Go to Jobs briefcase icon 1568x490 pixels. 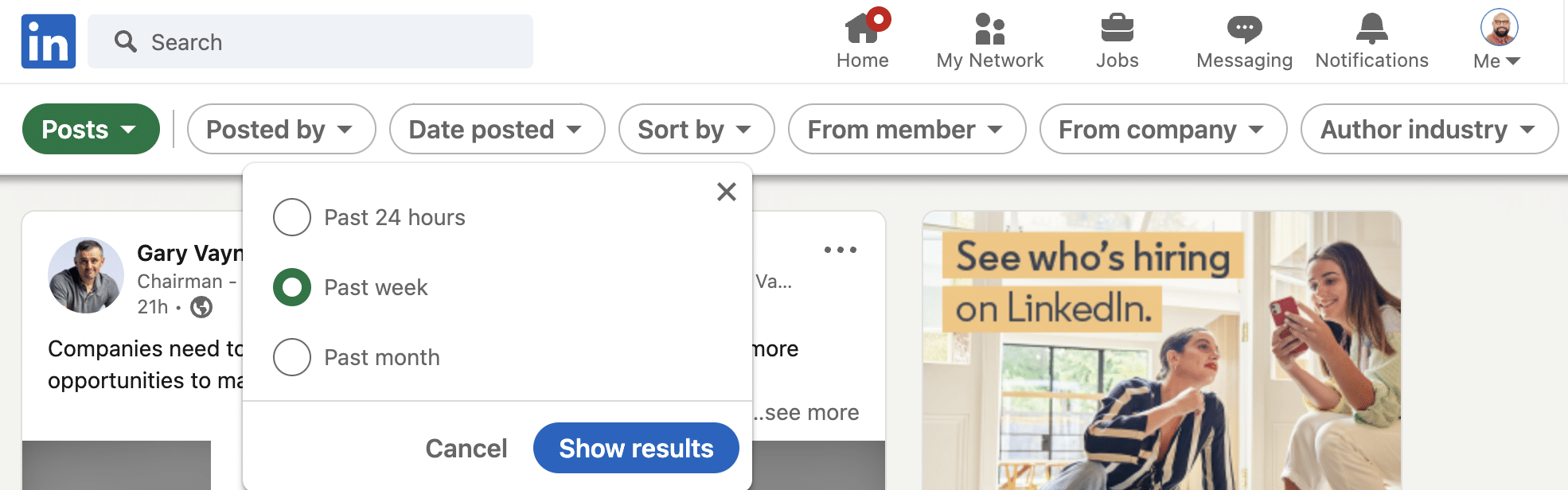[x=1117, y=29]
